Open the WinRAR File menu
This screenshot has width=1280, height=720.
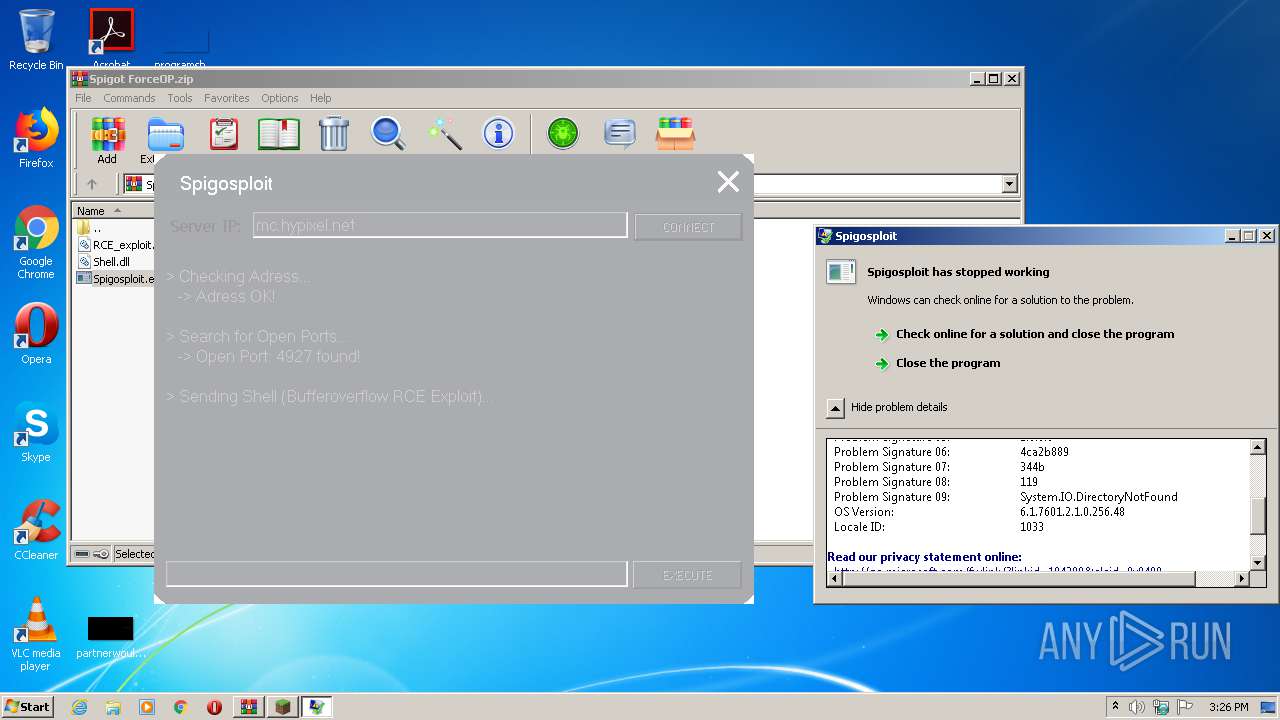point(83,98)
